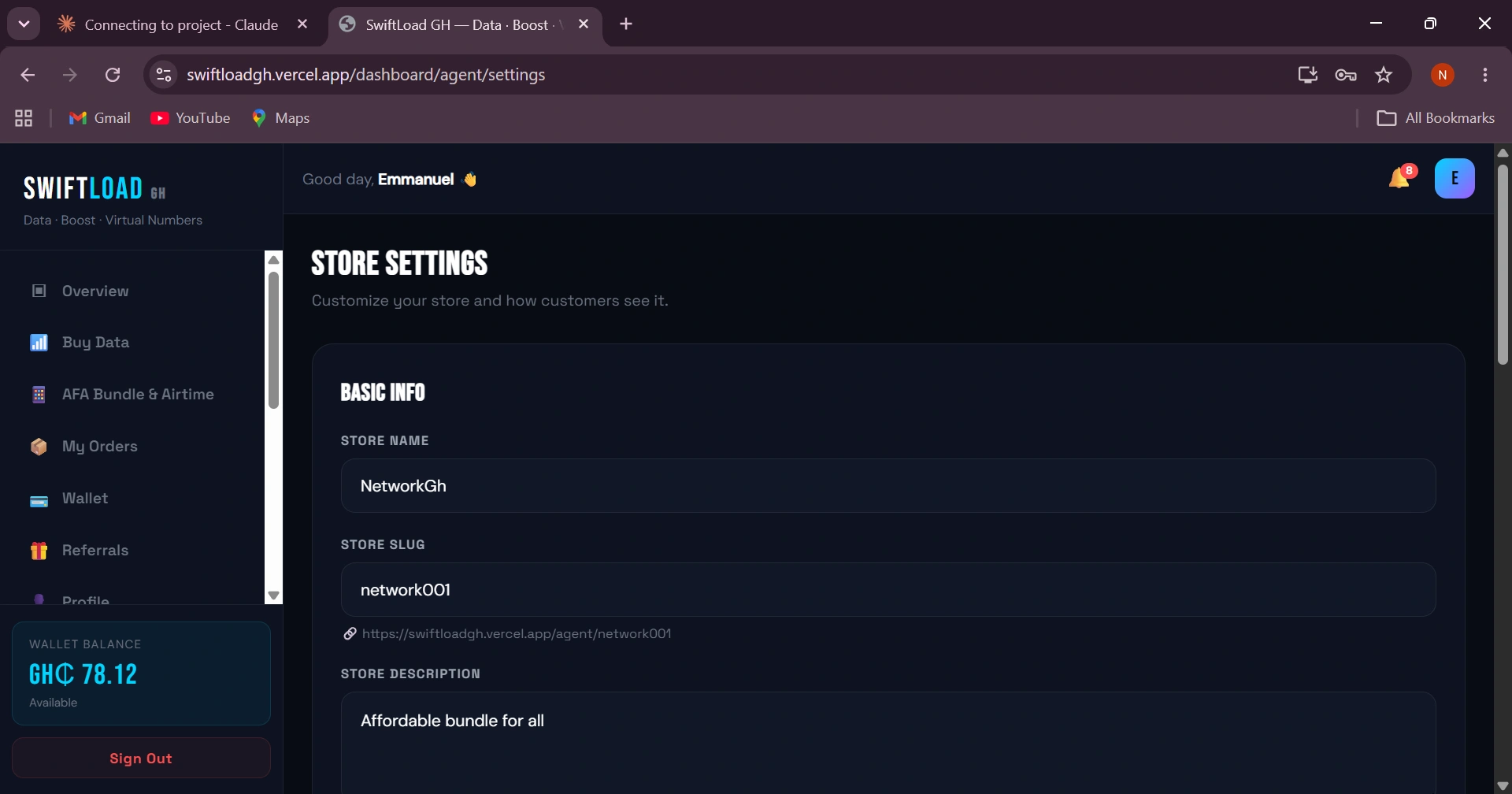
Task: Click sidebar scrollbar down arrow
Action: (x=273, y=596)
